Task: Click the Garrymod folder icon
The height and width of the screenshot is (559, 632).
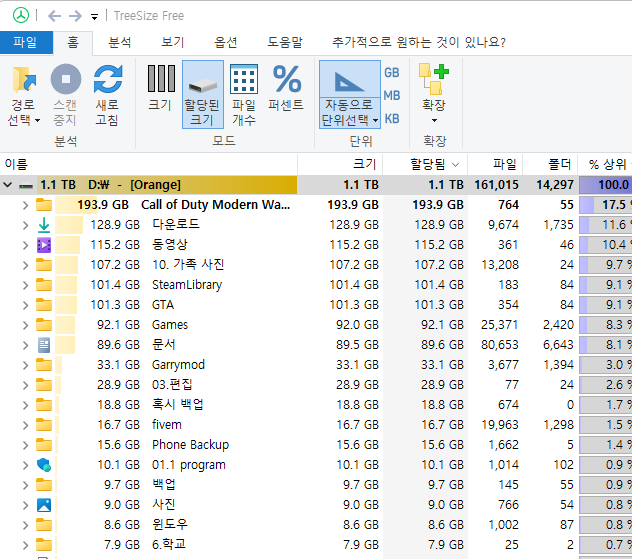Action: click(x=44, y=365)
